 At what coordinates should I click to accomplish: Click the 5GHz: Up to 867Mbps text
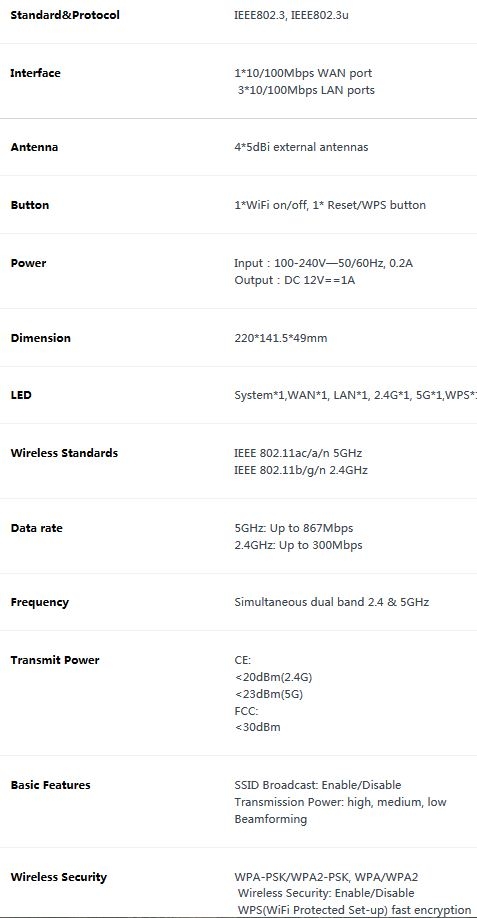(294, 528)
